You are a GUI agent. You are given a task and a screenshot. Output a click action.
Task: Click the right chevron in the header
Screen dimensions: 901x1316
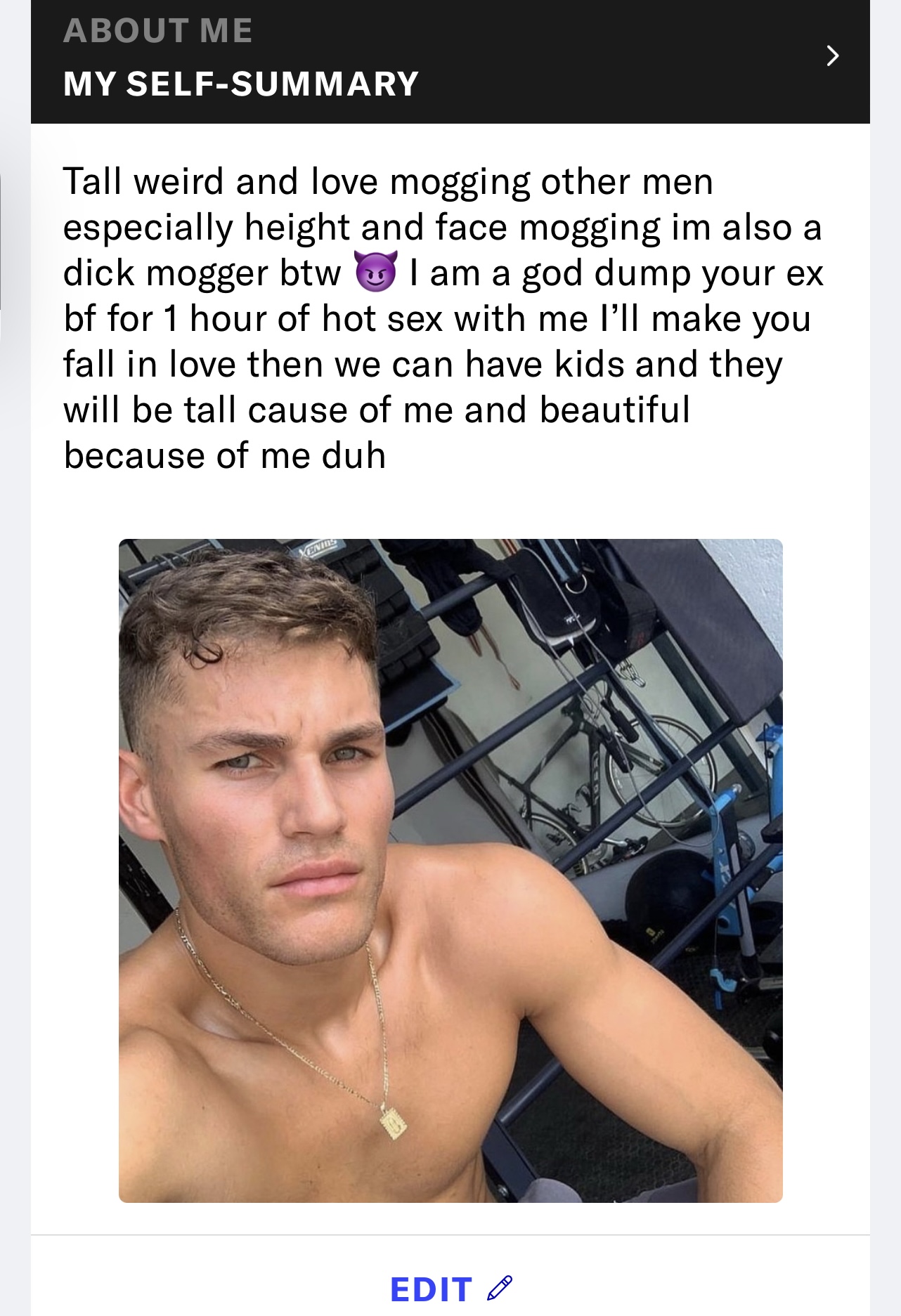832,56
